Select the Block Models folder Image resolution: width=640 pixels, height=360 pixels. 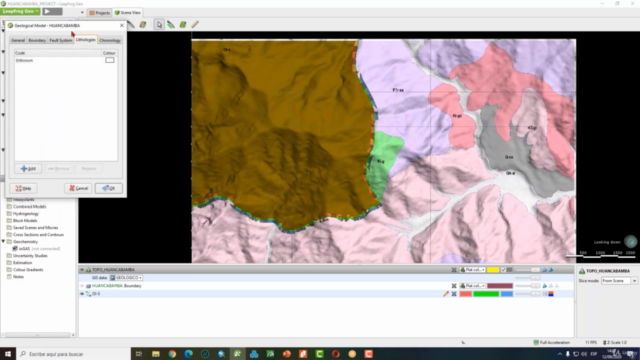[x=25, y=220]
